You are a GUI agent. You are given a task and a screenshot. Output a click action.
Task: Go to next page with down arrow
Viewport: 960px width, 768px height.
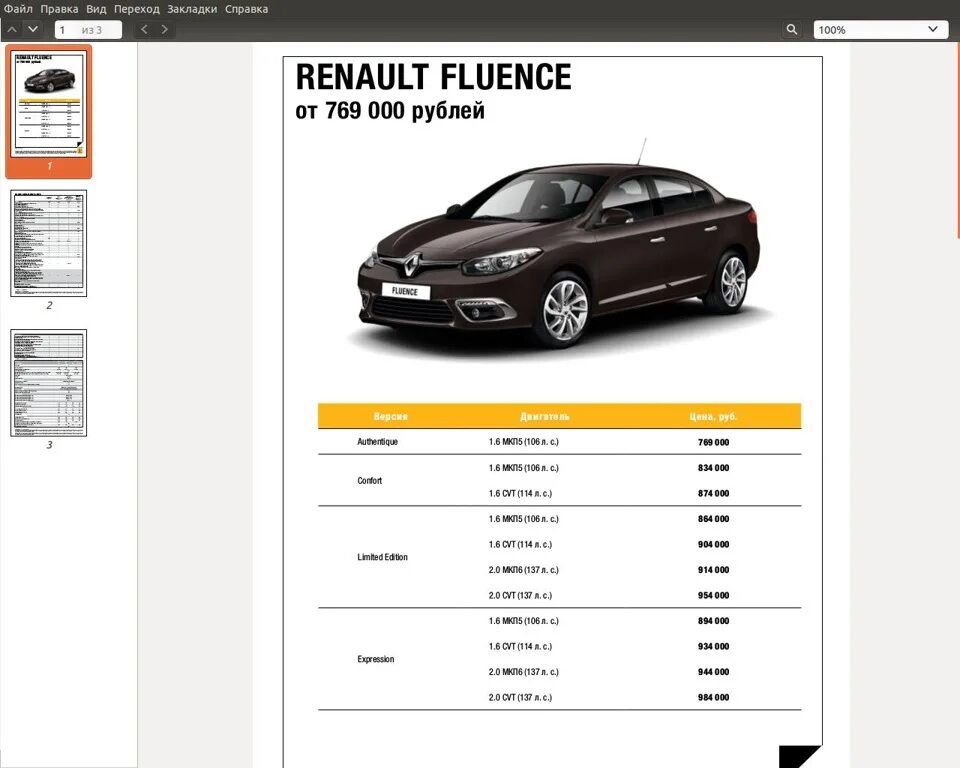tap(33, 29)
